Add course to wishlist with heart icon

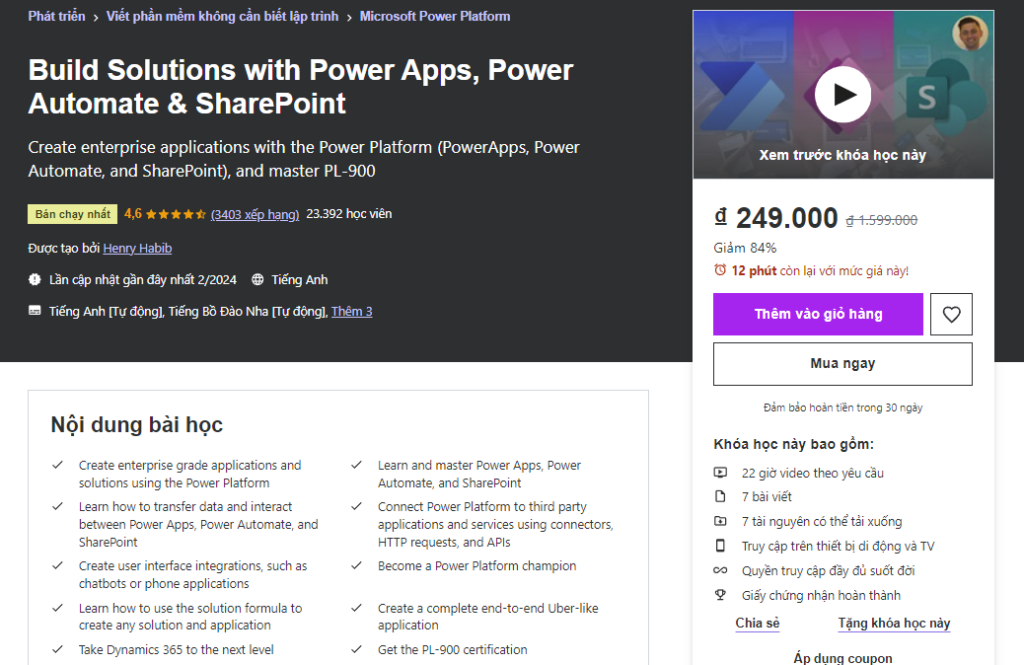[950, 314]
